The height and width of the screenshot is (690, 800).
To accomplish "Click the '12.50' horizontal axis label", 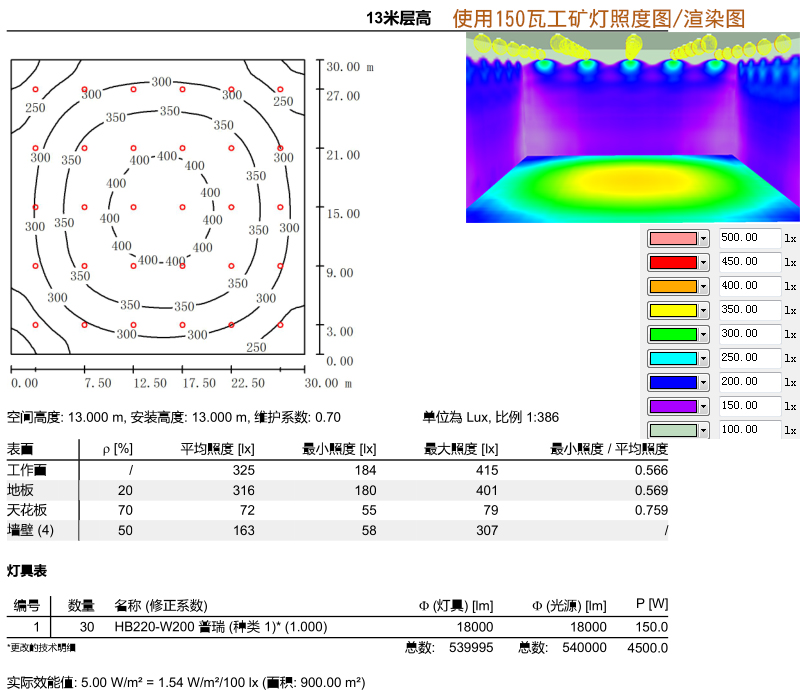I will (150, 383).
